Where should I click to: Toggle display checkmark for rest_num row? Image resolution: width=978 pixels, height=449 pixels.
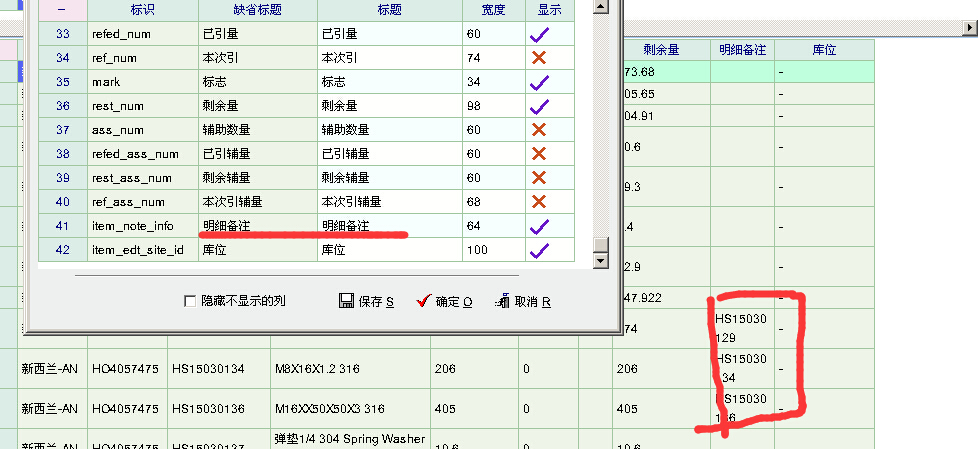[540, 106]
